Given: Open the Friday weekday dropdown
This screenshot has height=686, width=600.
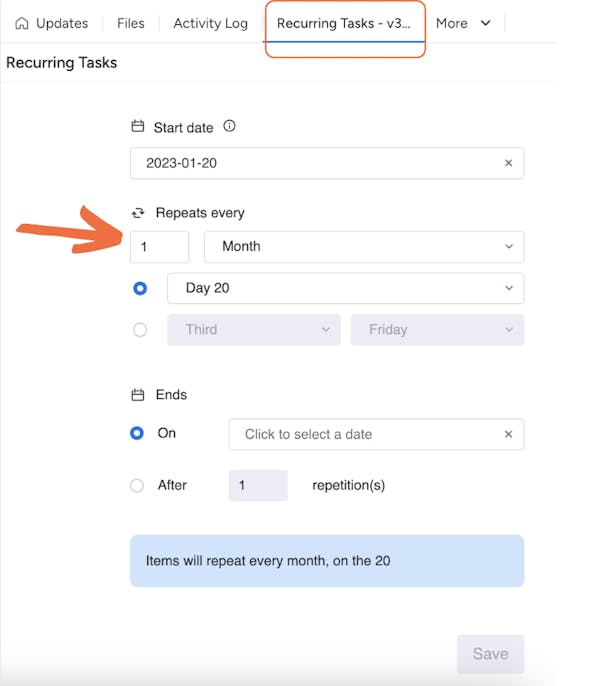Looking at the screenshot, I should click(x=436, y=329).
